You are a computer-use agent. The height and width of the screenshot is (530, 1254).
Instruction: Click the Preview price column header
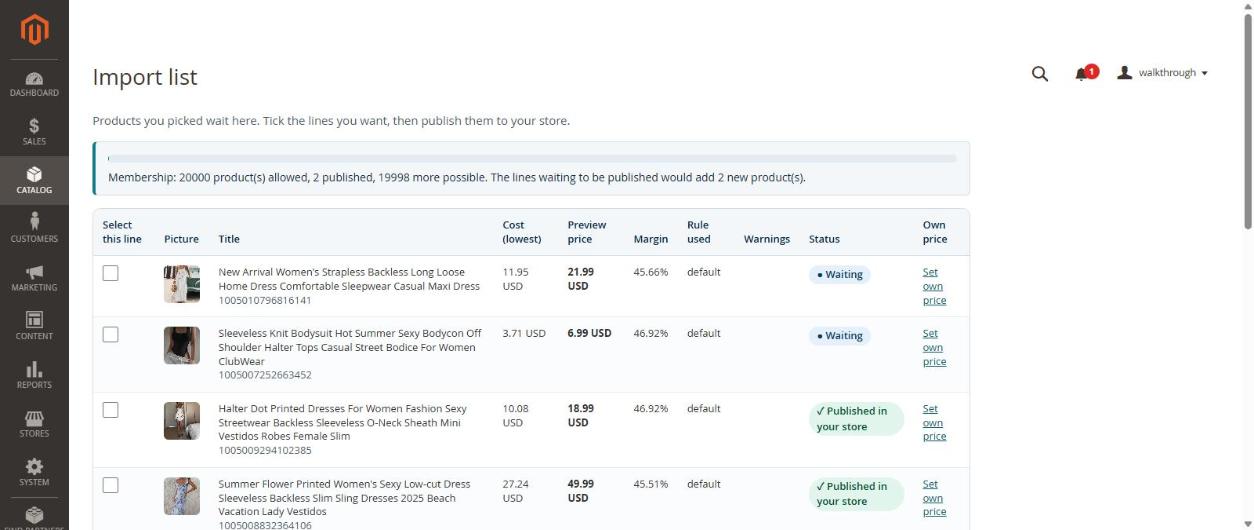click(587, 232)
